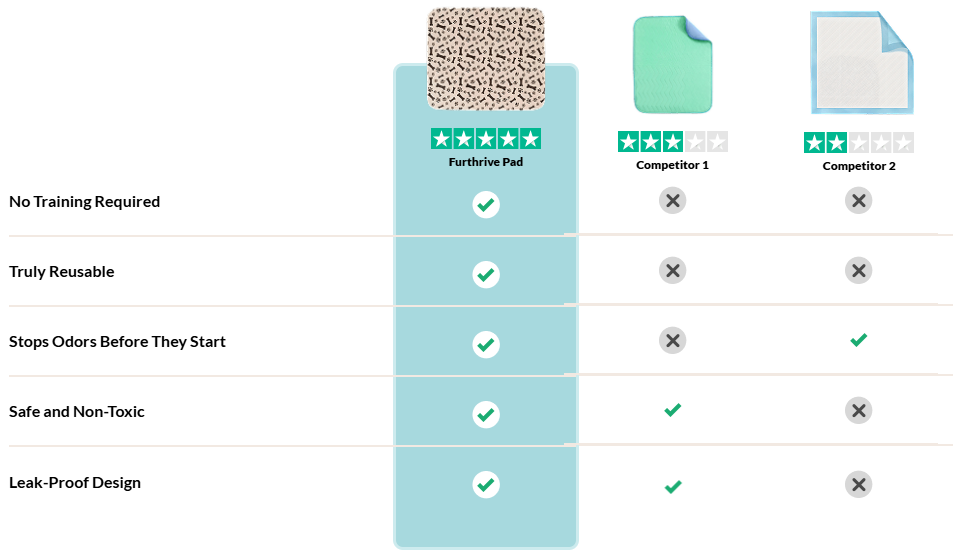Click Competitor 2 two-star rating
Image resolution: width=957 pixels, height=555 pixels.
859,143
